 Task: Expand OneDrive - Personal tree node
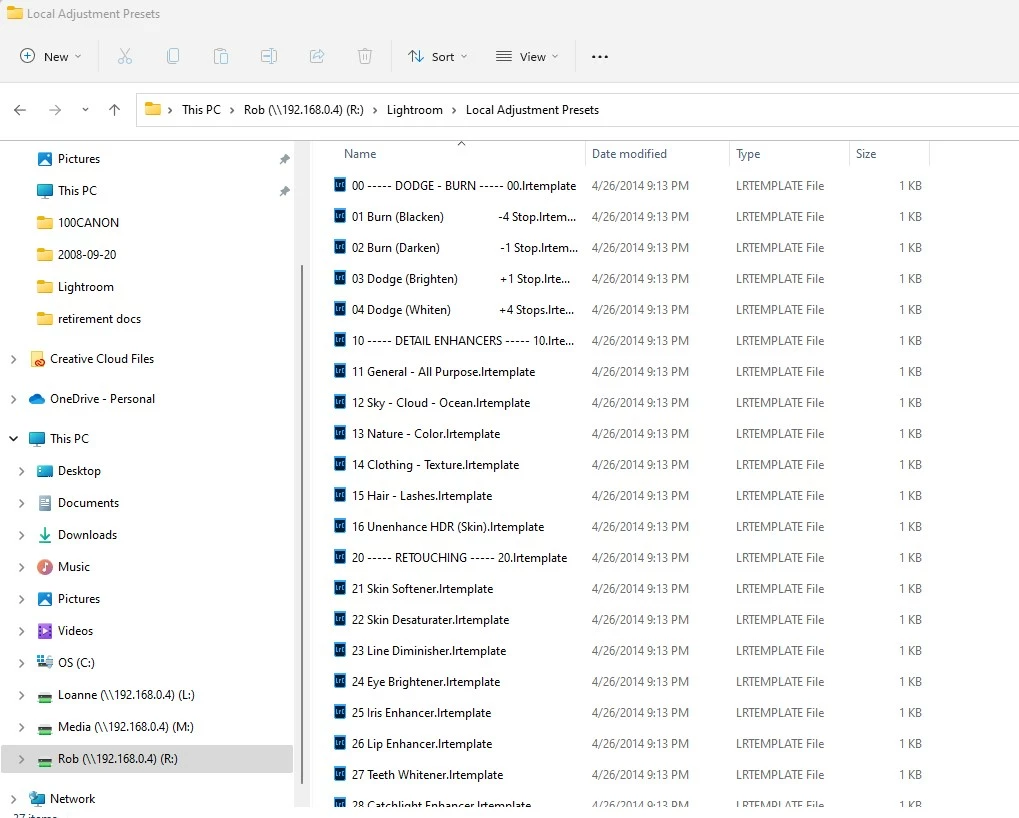(x=14, y=399)
